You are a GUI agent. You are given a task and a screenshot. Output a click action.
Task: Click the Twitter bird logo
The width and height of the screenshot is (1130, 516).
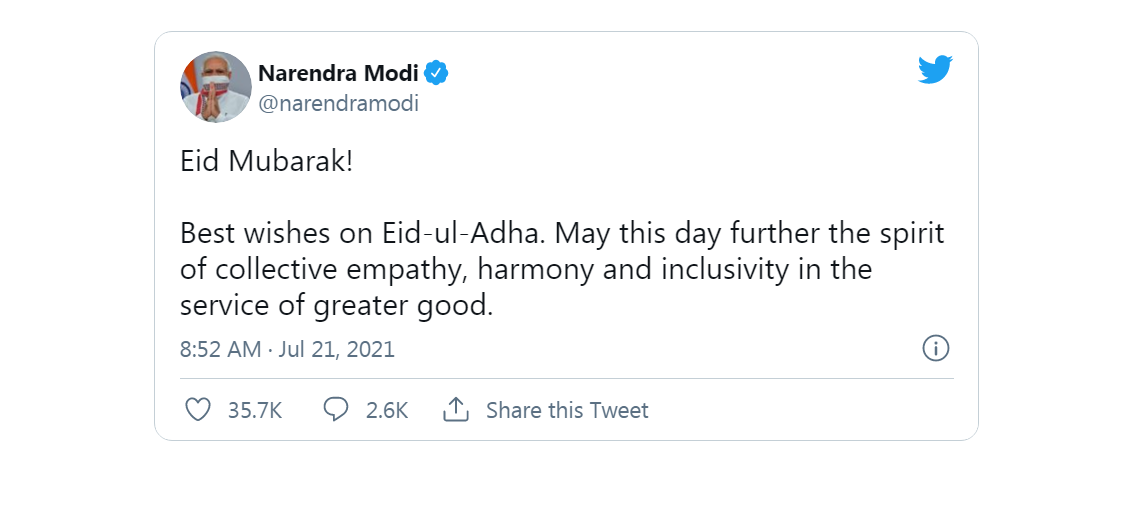[x=935, y=70]
